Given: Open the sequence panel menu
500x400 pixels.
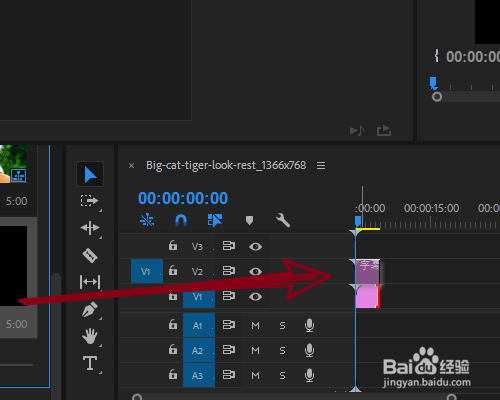Looking at the screenshot, I should click(321, 165).
